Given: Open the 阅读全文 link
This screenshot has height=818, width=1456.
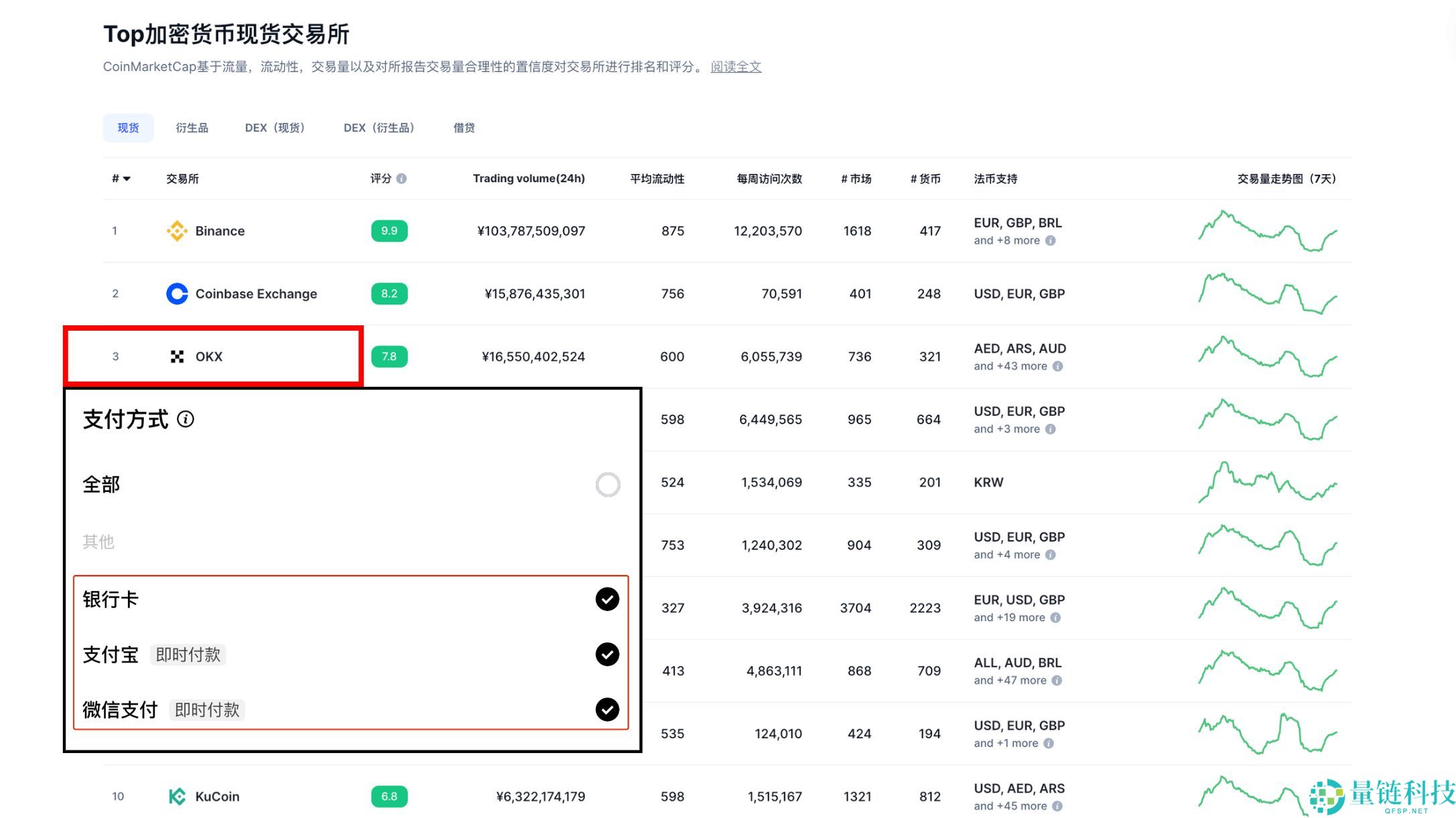Looking at the screenshot, I should pos(735,67).
